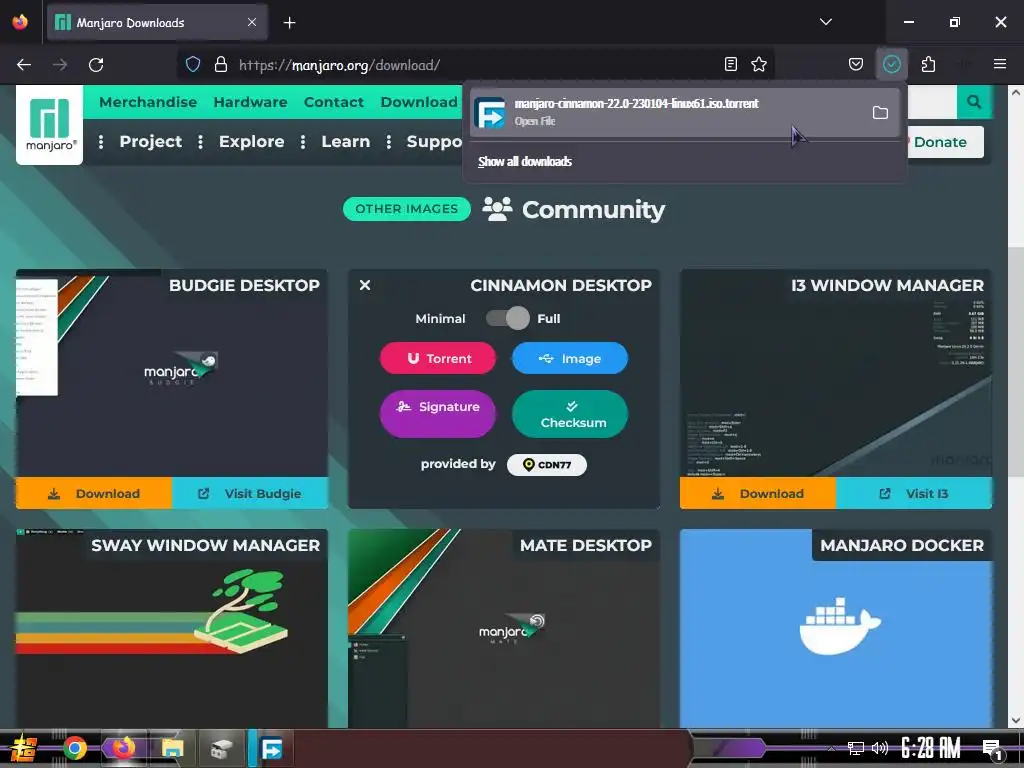Open tracking protection shield icon
Image resolution: width=1024 pixels, height=768 pixels.
tap(193, 65)
